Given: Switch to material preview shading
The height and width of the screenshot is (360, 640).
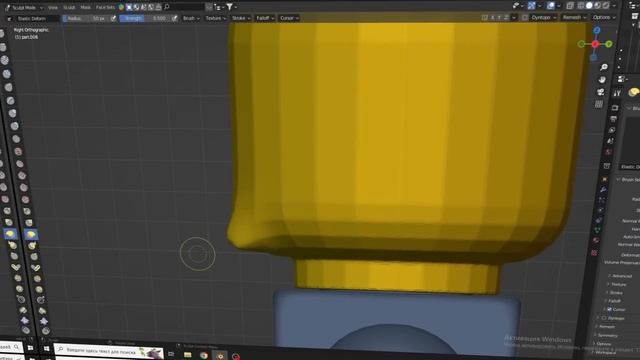Looking at the screenshot, I should point(598,6).
